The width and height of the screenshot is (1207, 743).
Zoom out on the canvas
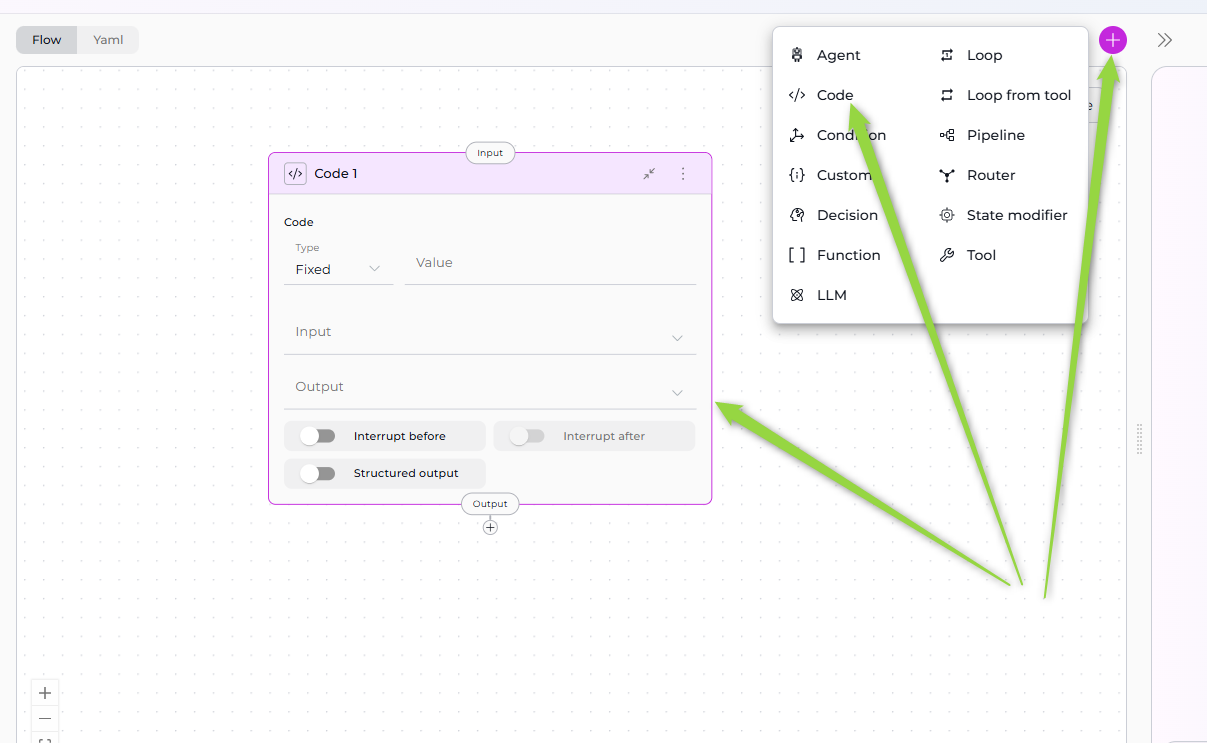(45, 719)
